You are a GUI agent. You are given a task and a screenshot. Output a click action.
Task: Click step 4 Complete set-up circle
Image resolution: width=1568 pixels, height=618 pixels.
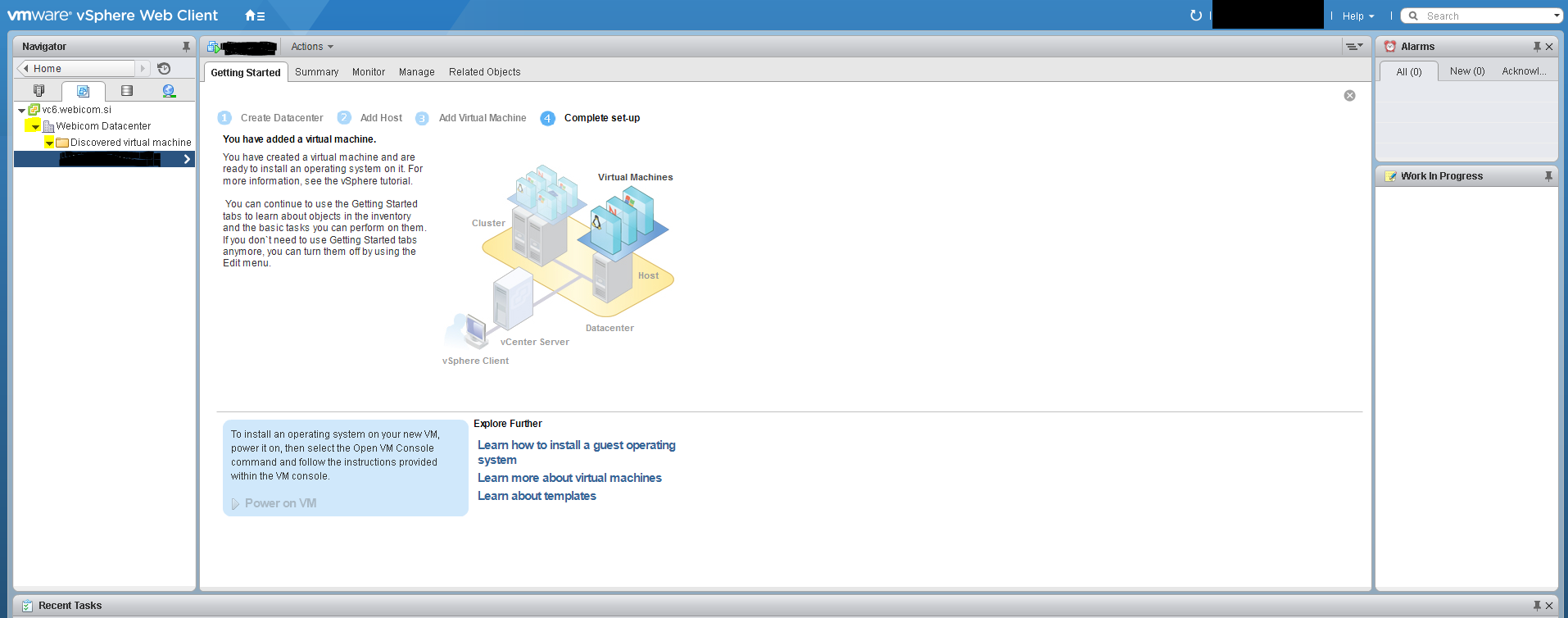point(547,118)
